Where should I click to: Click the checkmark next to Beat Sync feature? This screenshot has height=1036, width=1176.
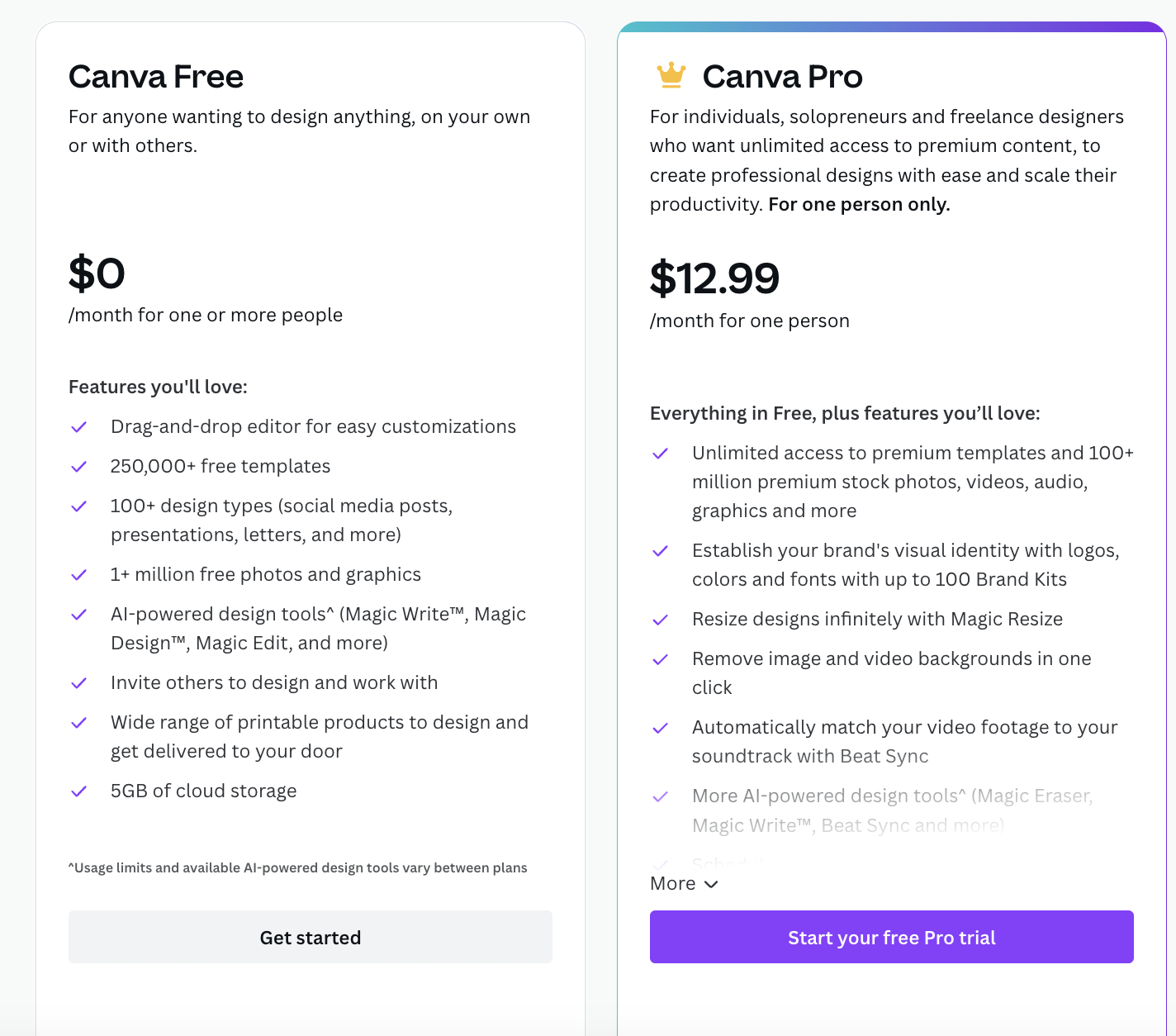pyautogui.click(x=661, y=728)
